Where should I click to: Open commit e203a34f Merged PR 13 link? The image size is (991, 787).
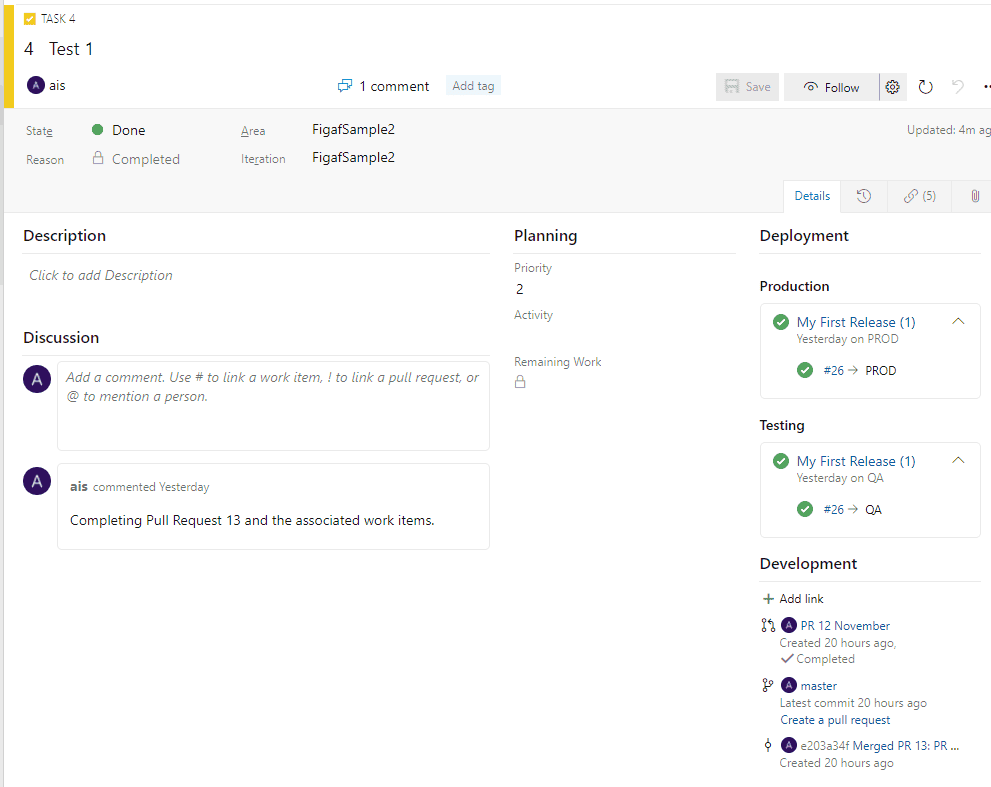[880, 746]
